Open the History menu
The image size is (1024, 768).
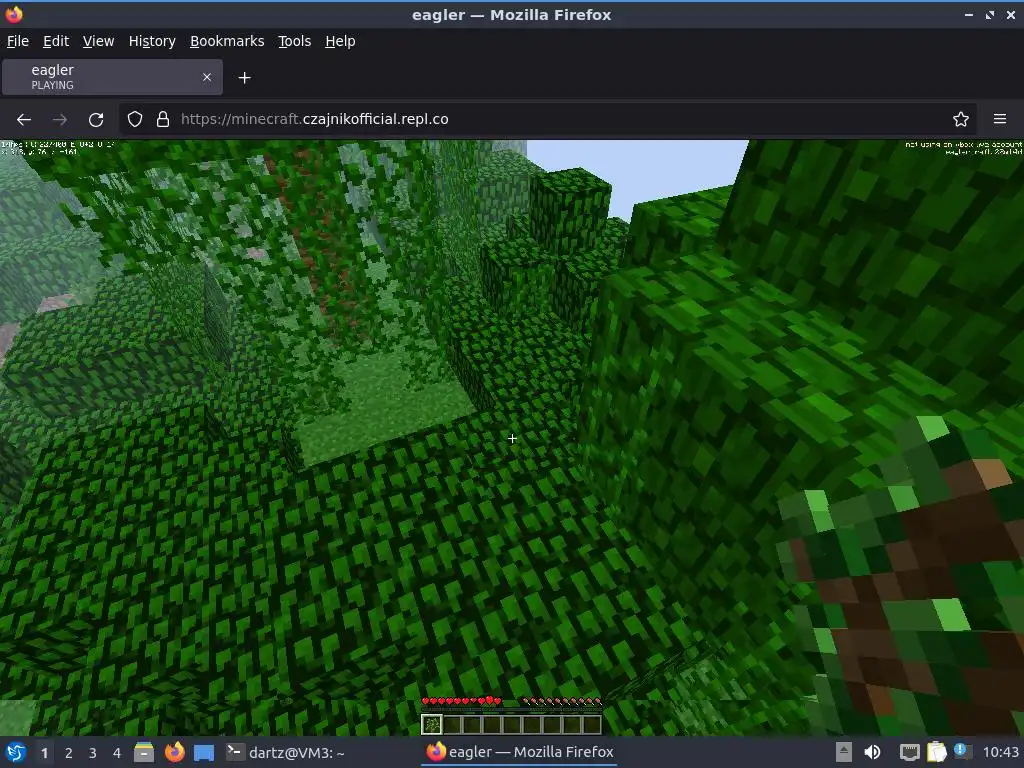coord(152,41)
